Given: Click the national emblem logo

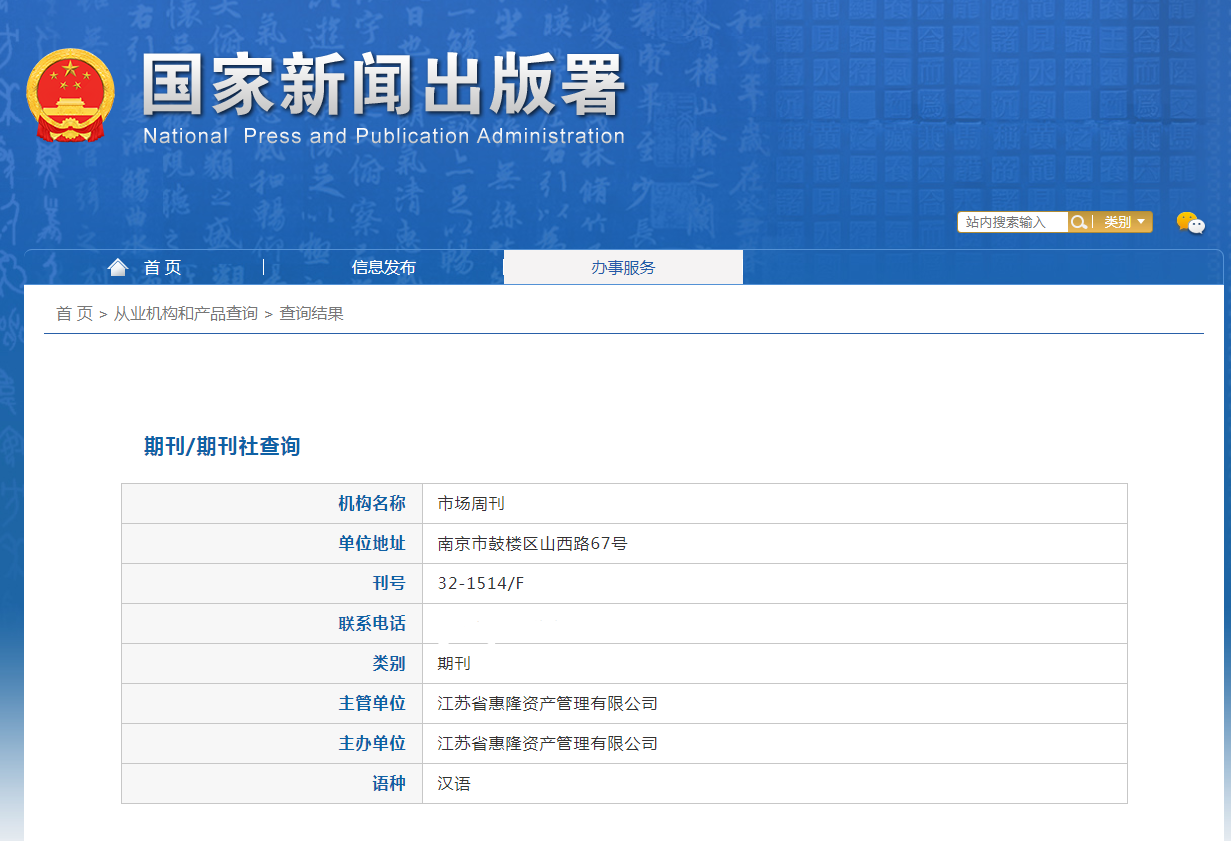Looking at the screenshot, I should pyautogui.click(x=70, y=96).
